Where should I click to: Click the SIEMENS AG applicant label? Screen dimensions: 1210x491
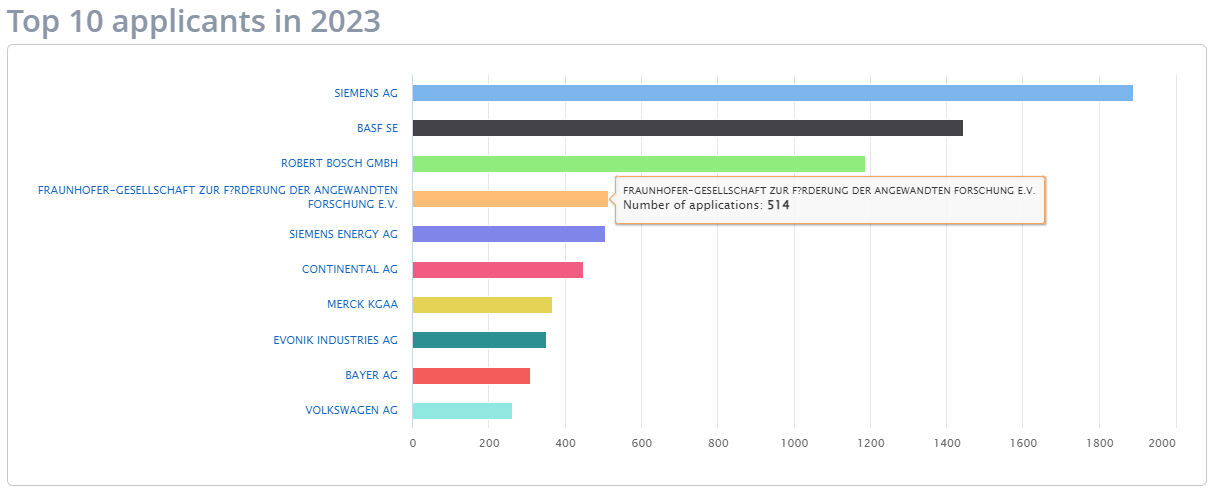coord(365,93)
